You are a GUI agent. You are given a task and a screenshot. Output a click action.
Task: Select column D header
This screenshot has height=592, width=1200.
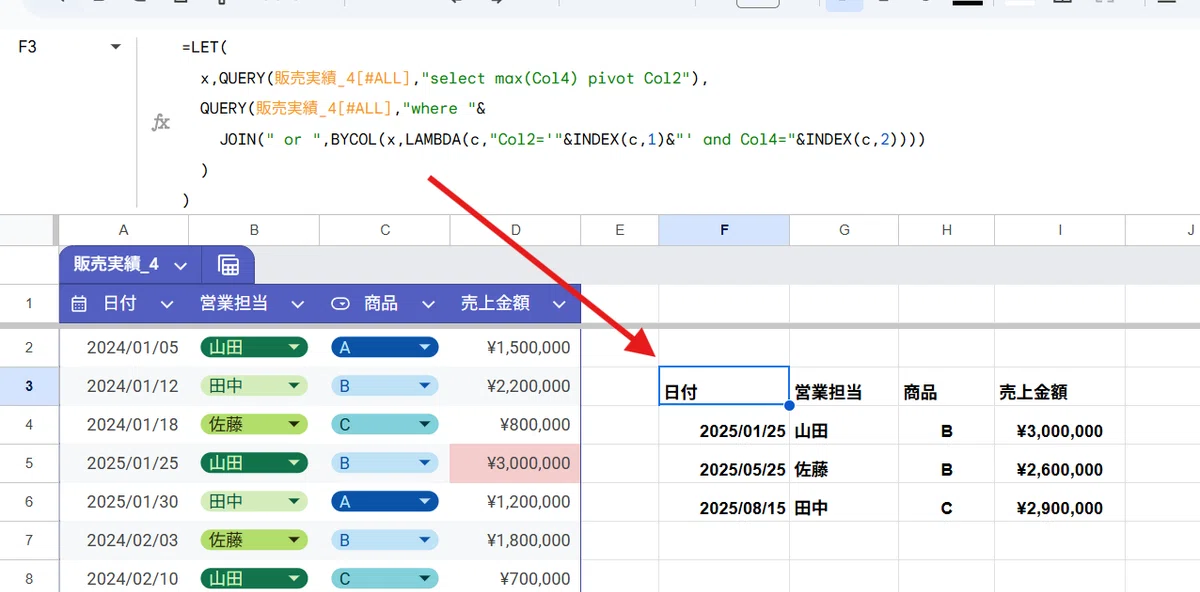(x=515, y=230)
